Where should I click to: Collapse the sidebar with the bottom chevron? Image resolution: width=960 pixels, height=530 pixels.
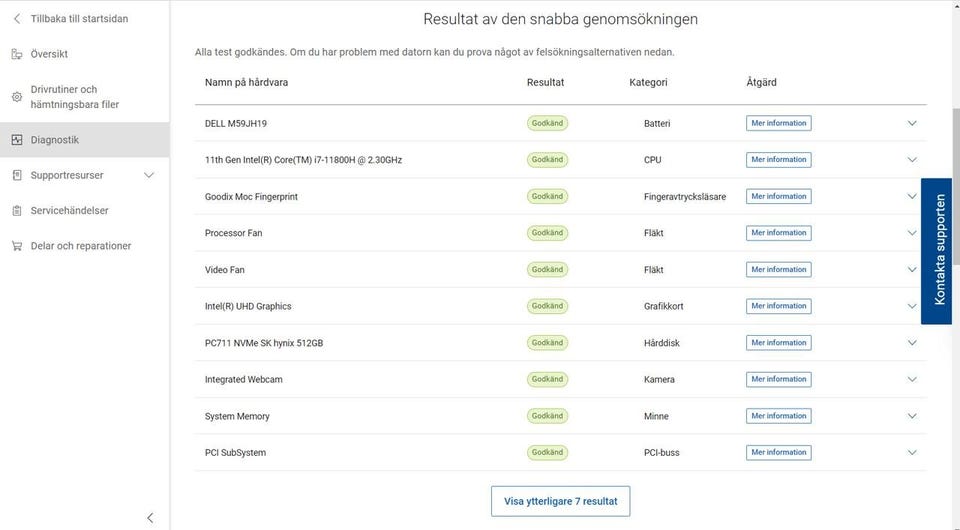(x=150, y=518)
